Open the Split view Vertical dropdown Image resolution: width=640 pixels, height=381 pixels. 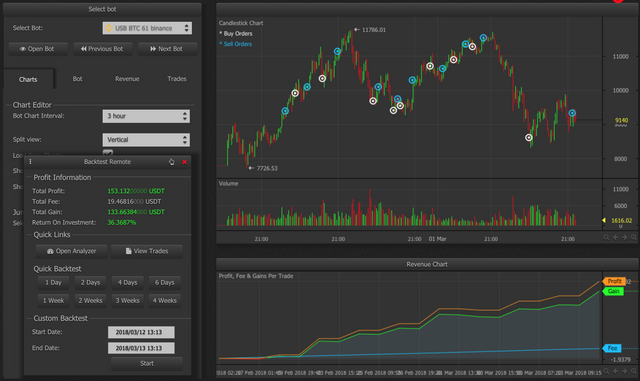pyautogui.click(x=146, y=140)
